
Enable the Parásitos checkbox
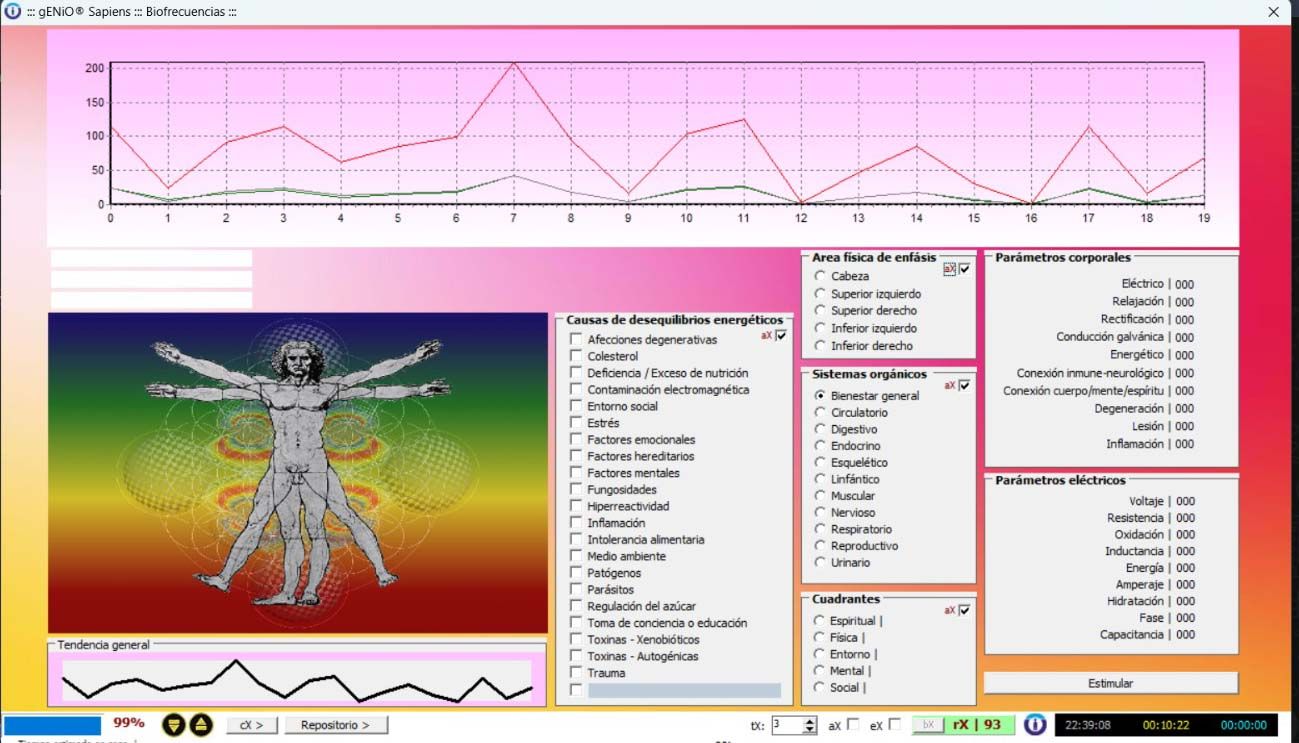[x=577, y=590]
